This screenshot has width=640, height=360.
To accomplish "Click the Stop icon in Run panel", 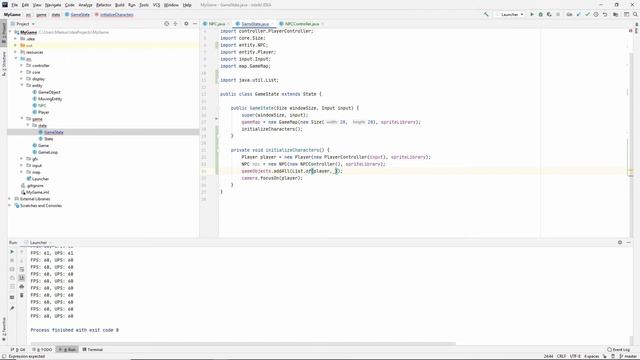I will pos(12,260).
